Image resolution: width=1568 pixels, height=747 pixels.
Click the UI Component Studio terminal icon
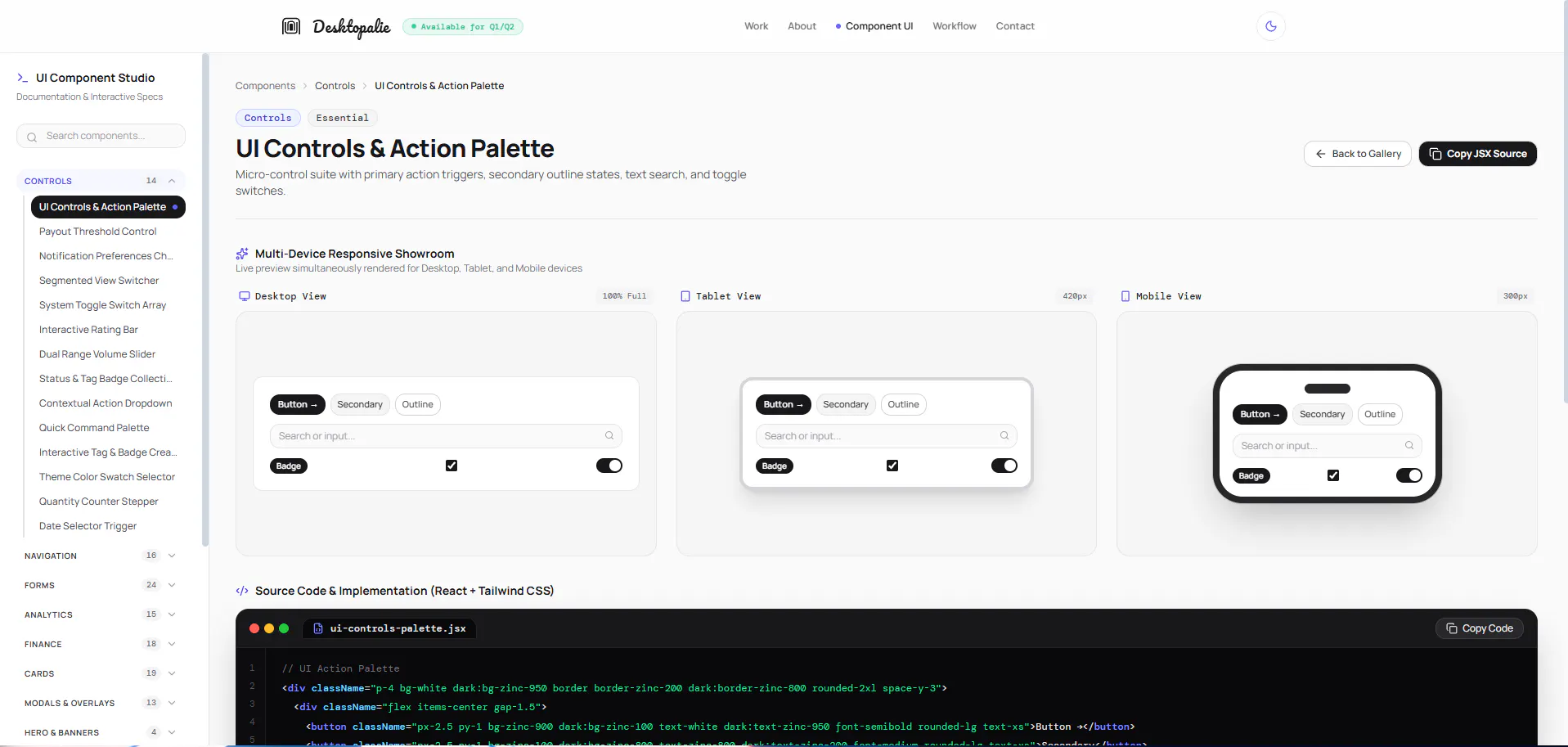point(23,78)
